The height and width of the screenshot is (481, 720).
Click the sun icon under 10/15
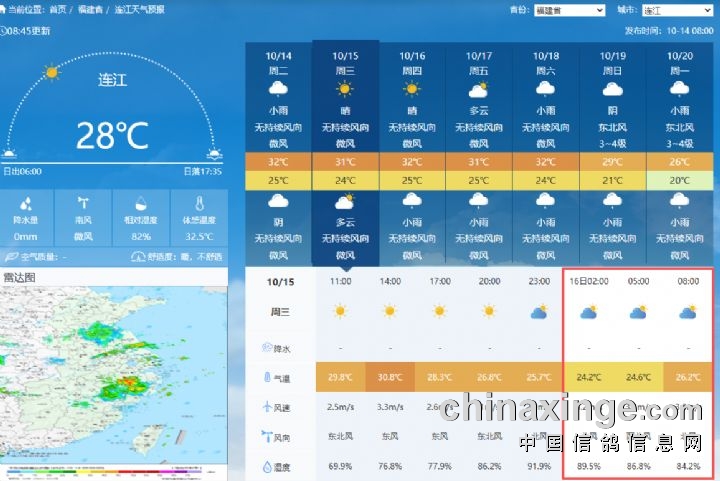point(345,90)
